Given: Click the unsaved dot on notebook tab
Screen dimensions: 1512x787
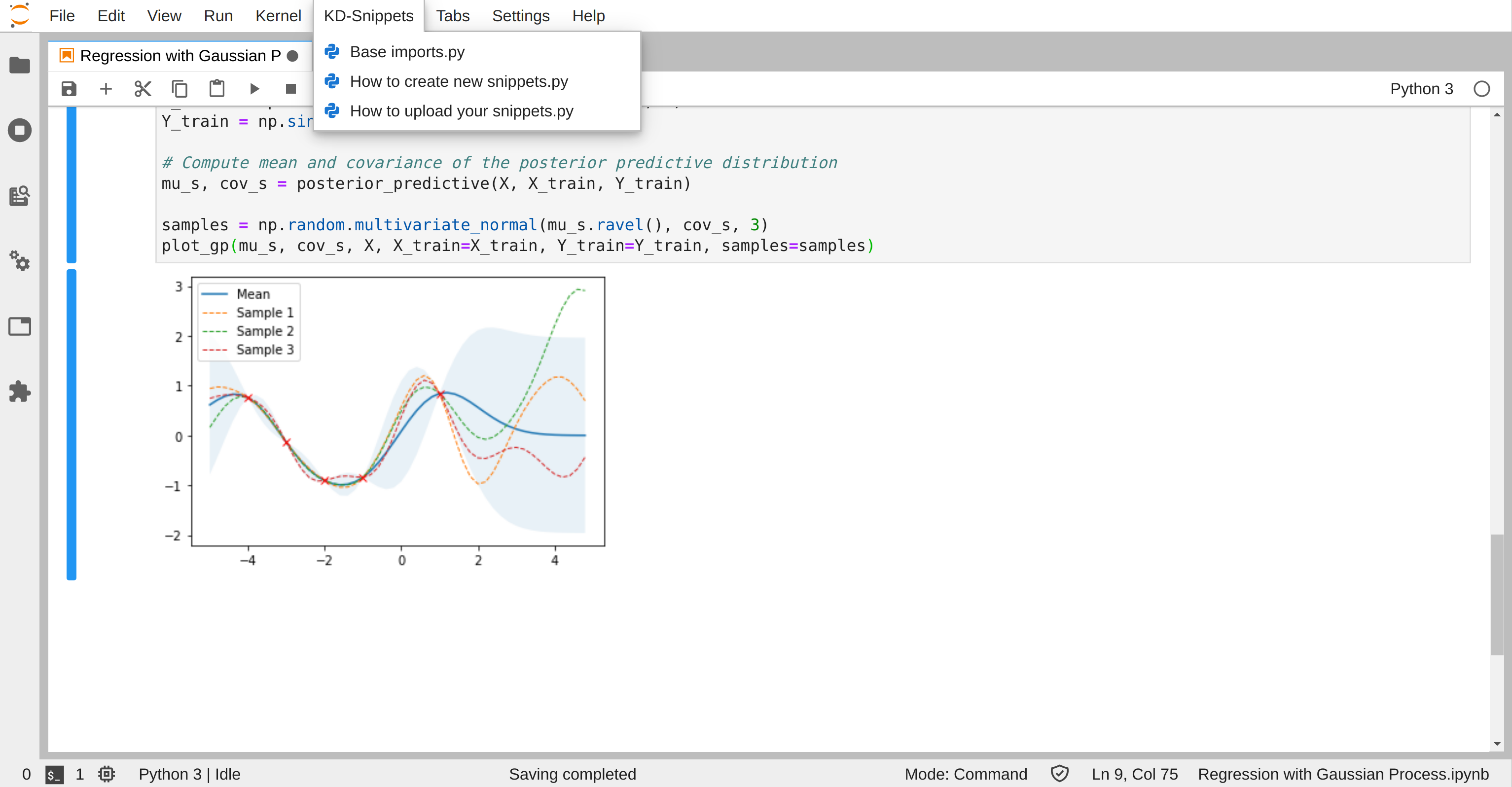Looking at the screenshot, I should click(x=292, y=56).
